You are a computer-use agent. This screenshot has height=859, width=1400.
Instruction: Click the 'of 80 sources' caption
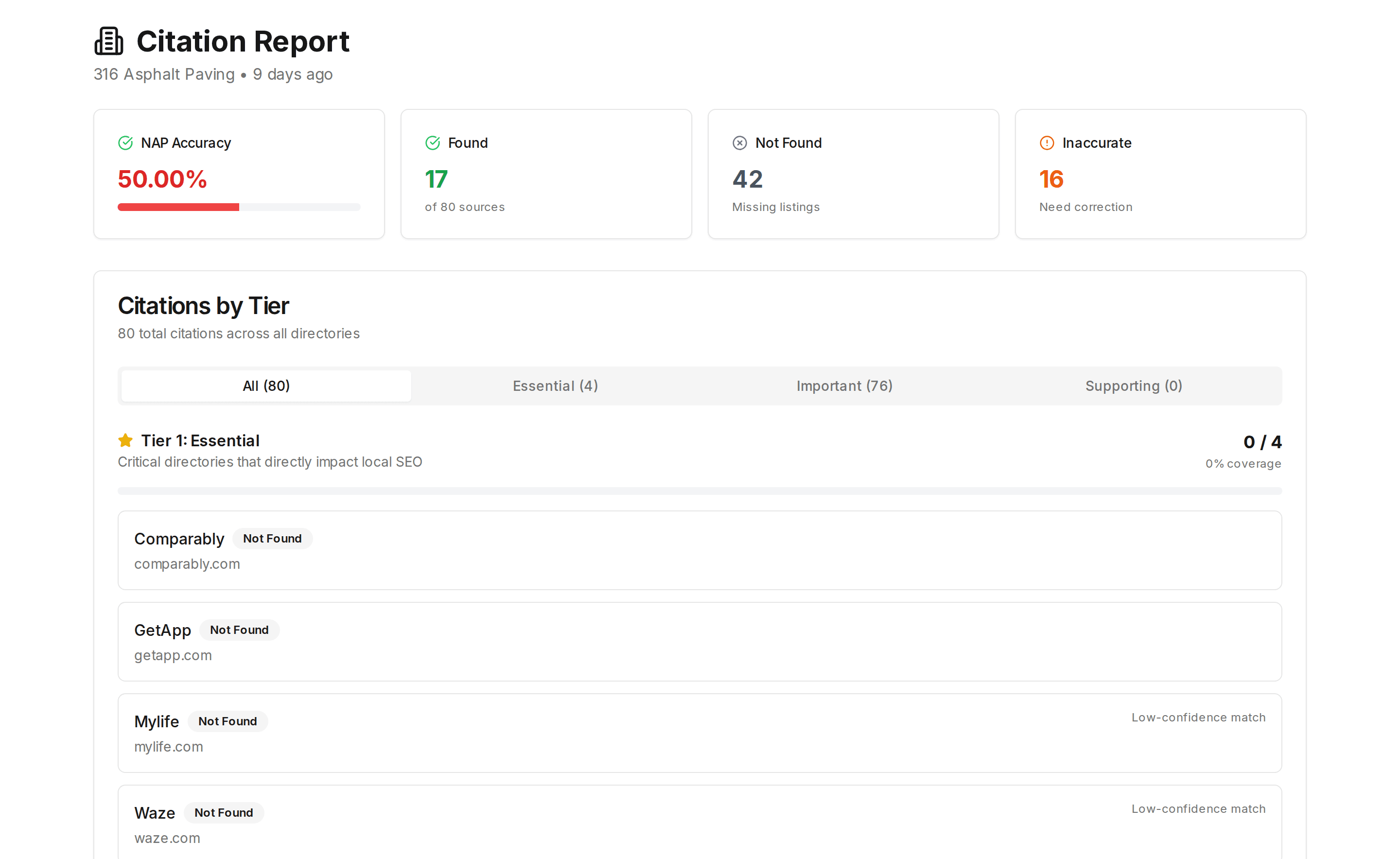[x=465, y=208]
